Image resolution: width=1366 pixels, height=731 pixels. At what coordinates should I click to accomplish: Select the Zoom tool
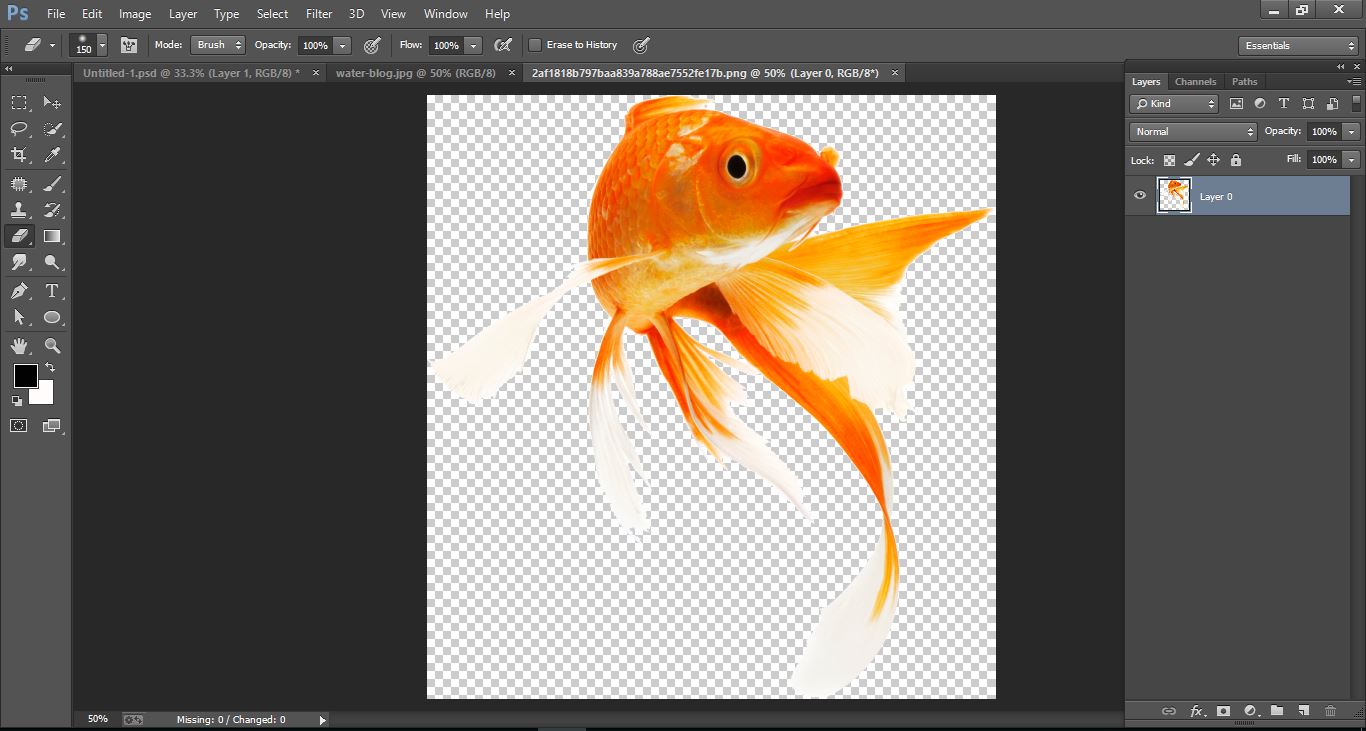pyautogui.click(x=52, y=347)
